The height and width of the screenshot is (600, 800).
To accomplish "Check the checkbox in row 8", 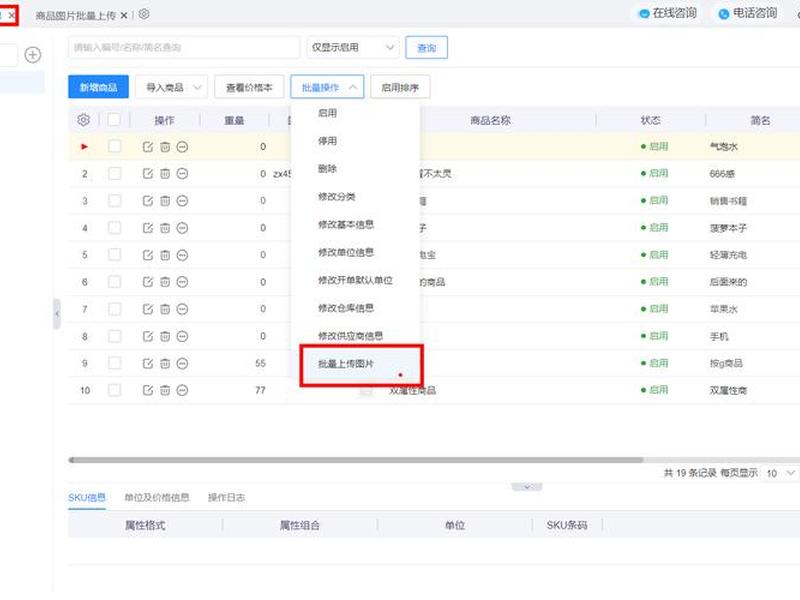I will pos(114,336).
